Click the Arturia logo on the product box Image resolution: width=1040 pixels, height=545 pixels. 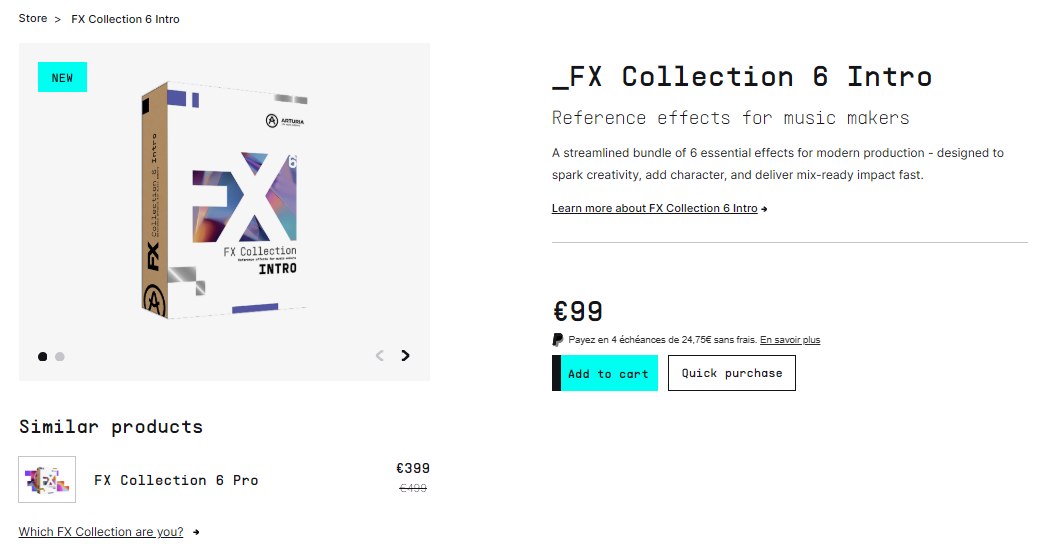[x=270, y=121]
